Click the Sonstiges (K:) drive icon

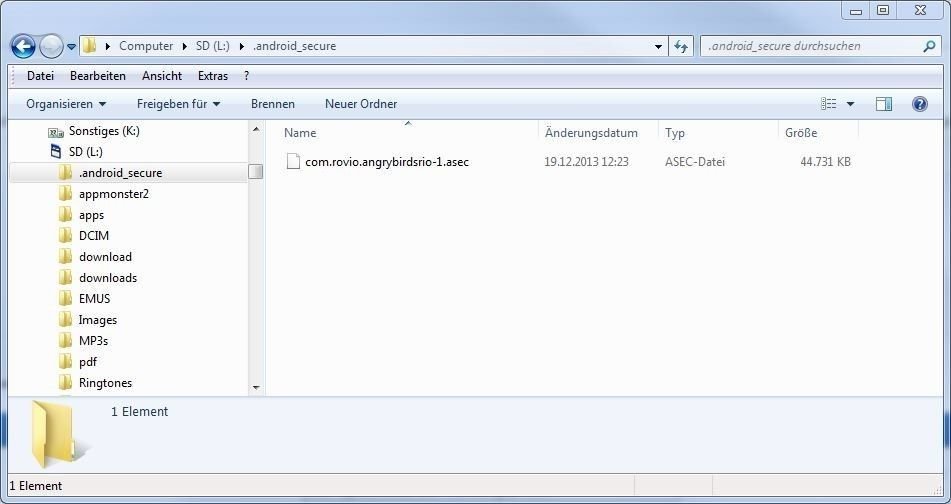click(x=56, y=132)
